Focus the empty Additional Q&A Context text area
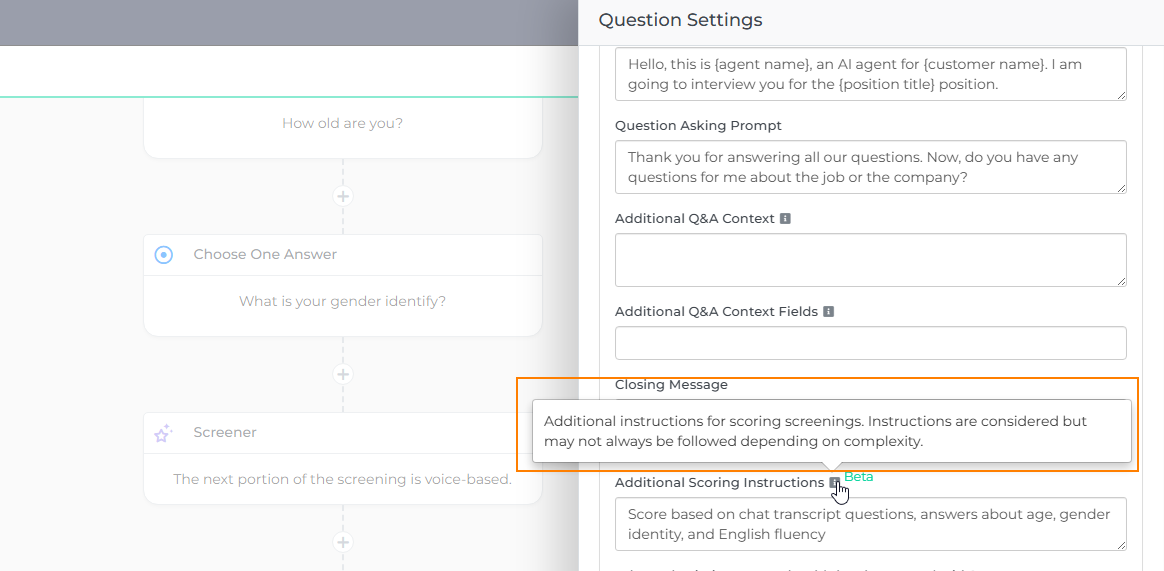 tap(870, 260)
